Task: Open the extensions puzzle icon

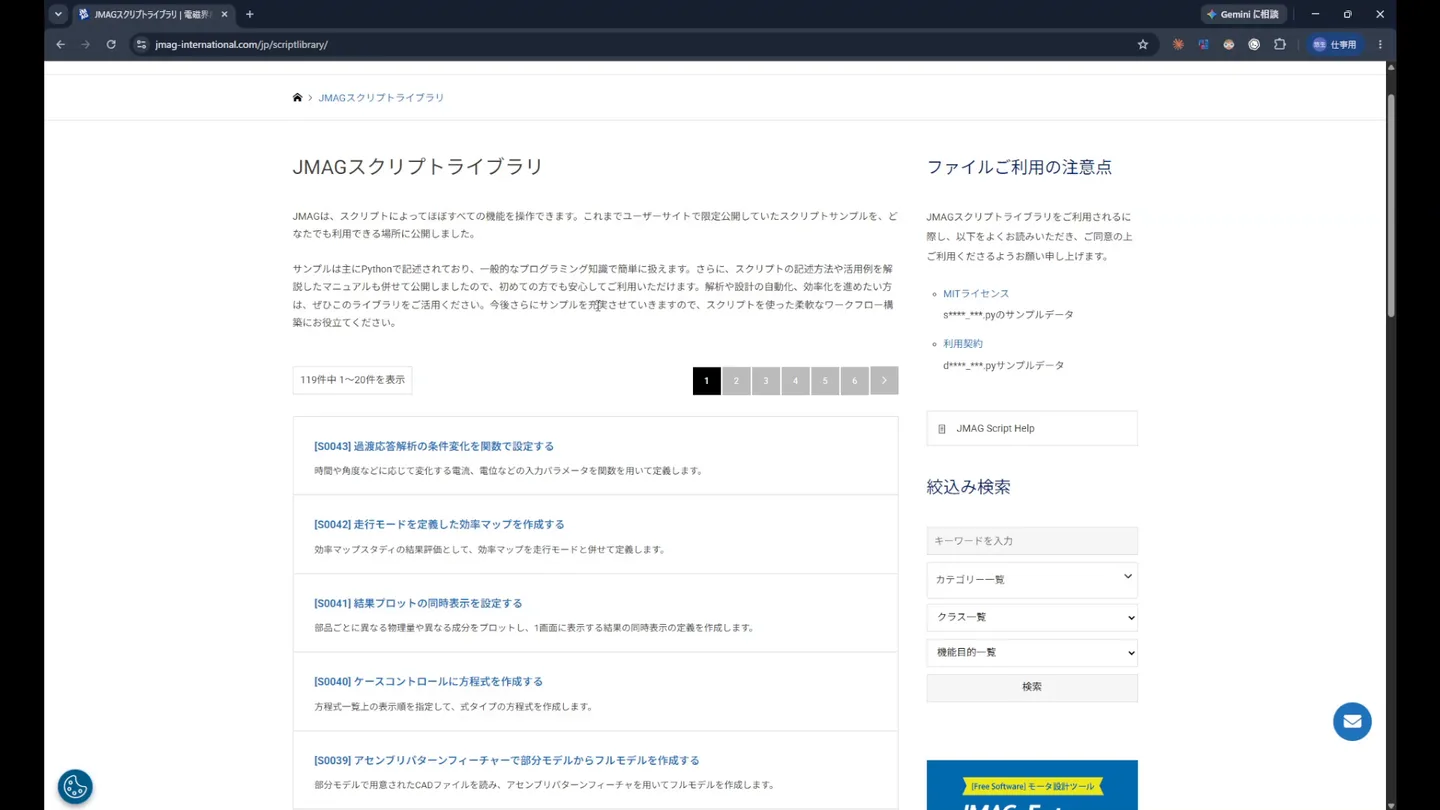Action: click(x=1280, y=45)
